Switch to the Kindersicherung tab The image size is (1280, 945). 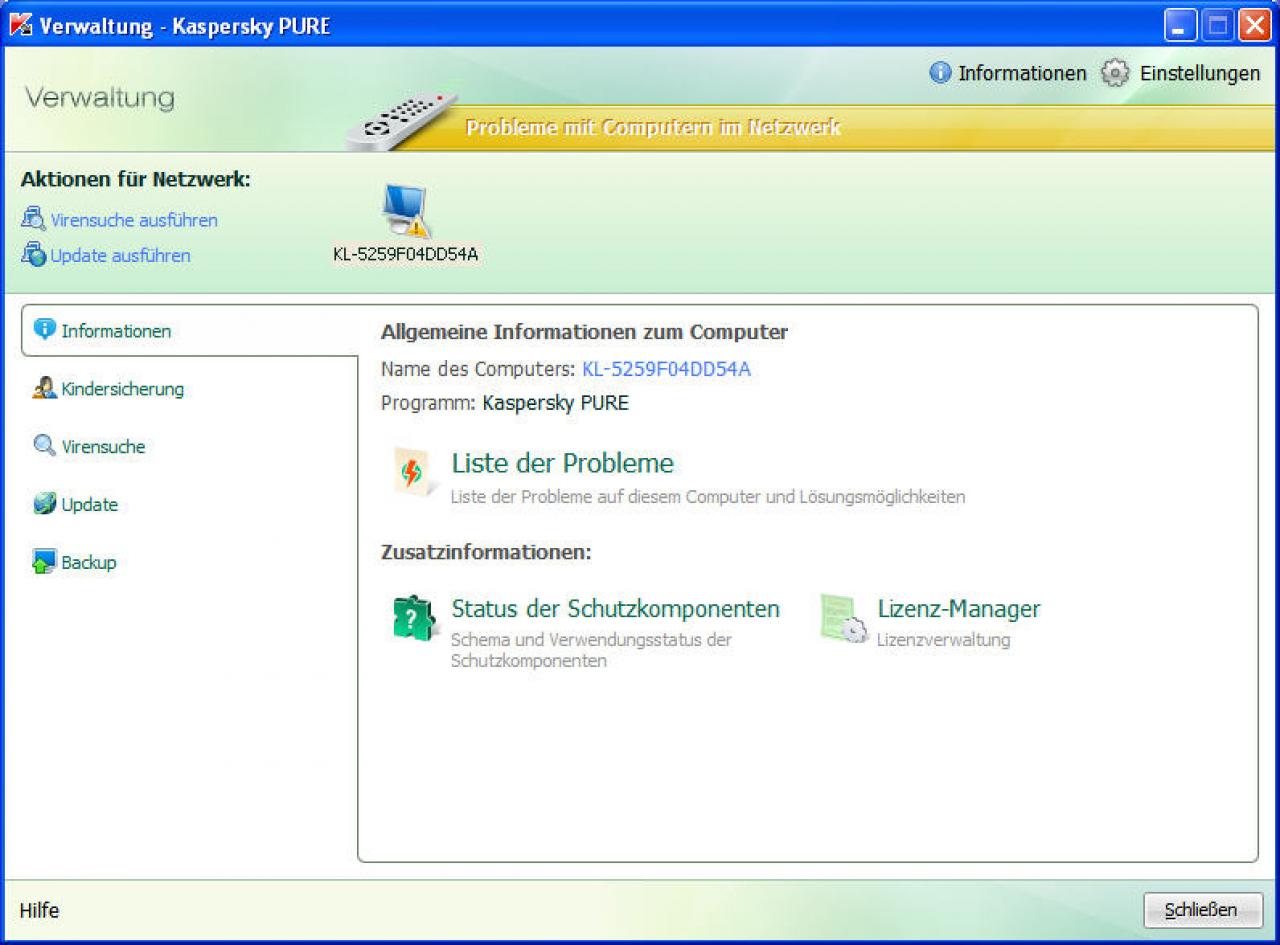(122, 389)
